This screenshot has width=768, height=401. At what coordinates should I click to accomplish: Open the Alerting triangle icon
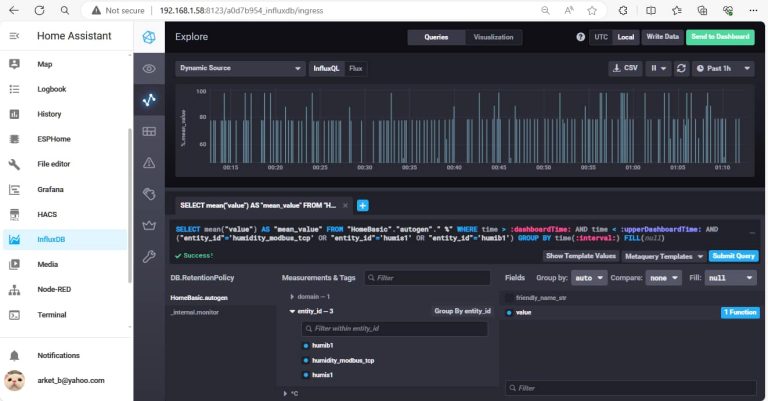(149, 162)
